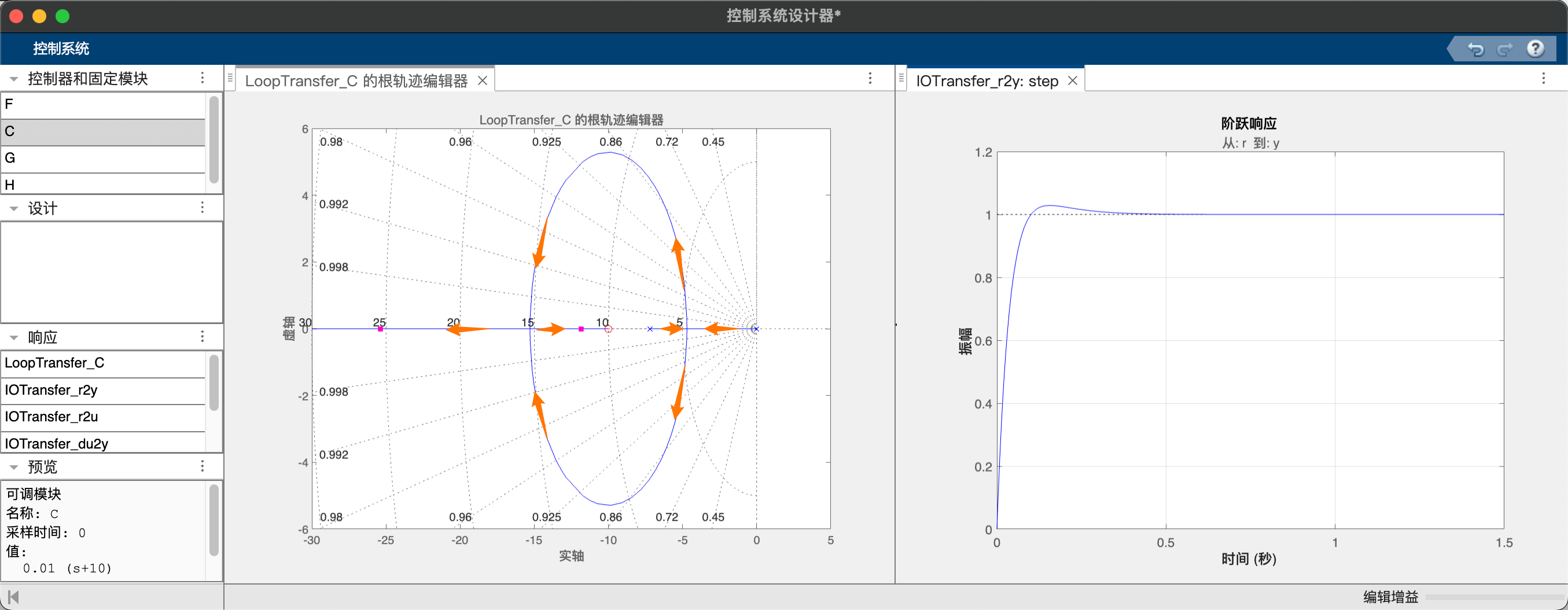This screenshot has width=1568, height=610.
Task: Open the 响应 panel options menu
Action: 203,337
